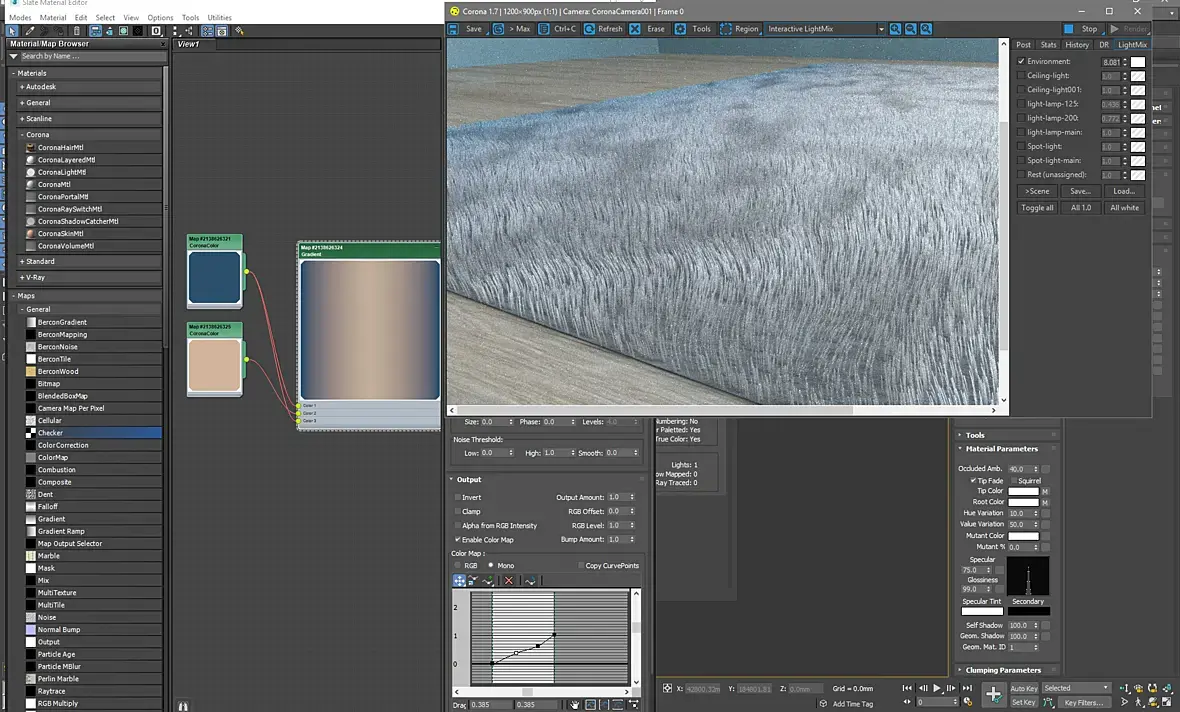Click the Refresh render icon
The width and height of the screenshot is (1180, 712).
[x=589, y=29]
